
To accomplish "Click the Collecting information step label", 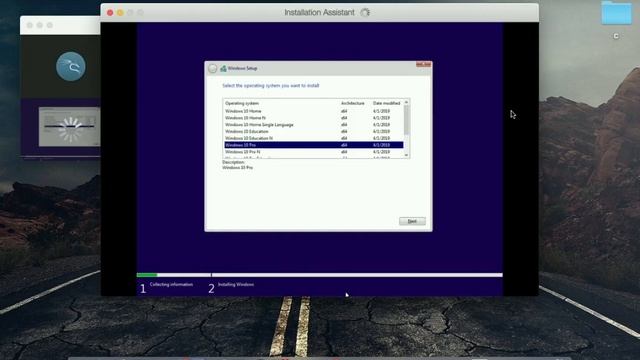I will pyautogui.click(x=171, y=284).
